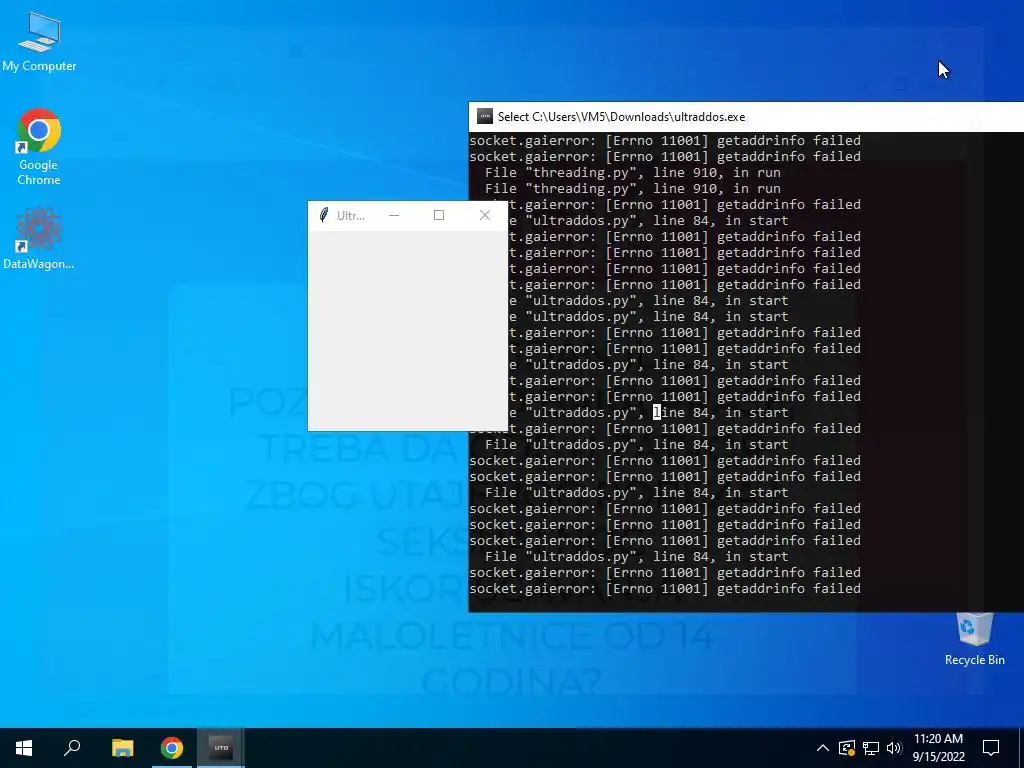Click the console window's title bar icon
This screenshot has height=768, width=1024.
tap(485, 116)
